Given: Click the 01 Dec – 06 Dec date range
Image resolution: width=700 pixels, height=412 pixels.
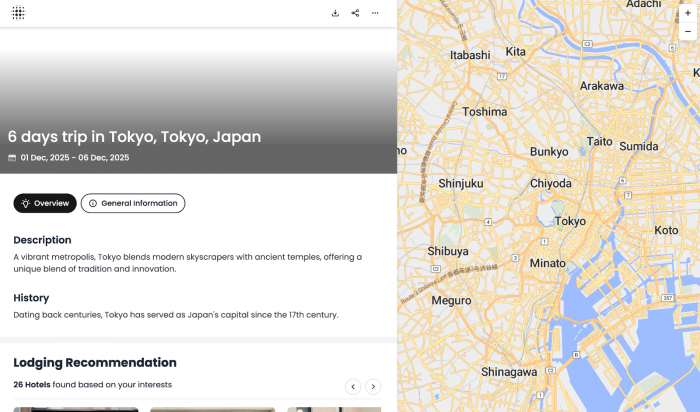Looking at the screenshot, I should click(75, 158).
